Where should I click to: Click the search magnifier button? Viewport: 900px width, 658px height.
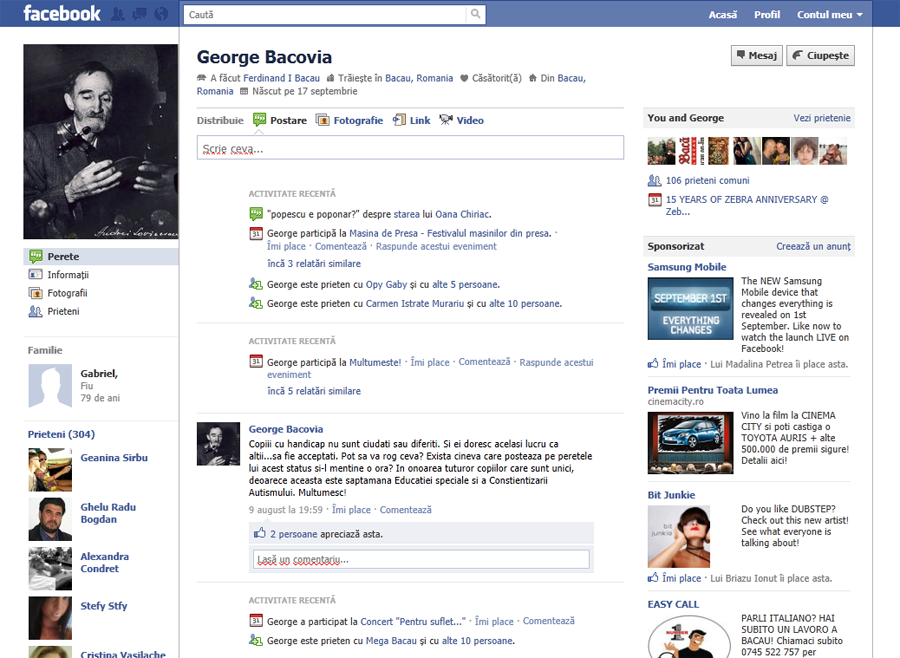click(476, 14)
